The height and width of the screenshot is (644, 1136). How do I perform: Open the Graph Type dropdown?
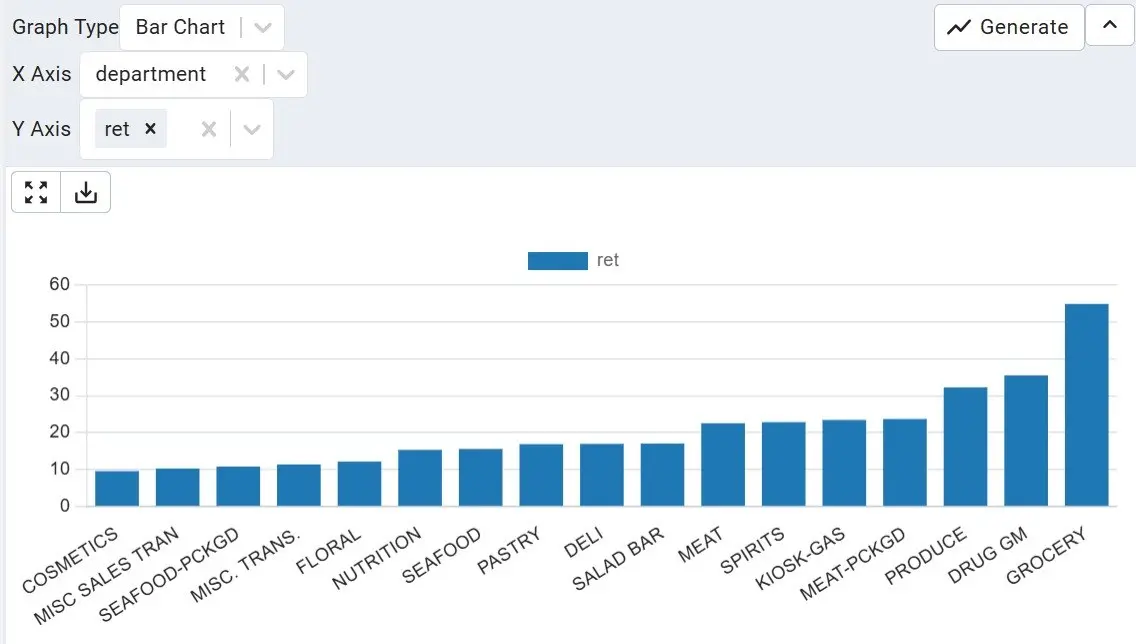(x=263, y=28)
